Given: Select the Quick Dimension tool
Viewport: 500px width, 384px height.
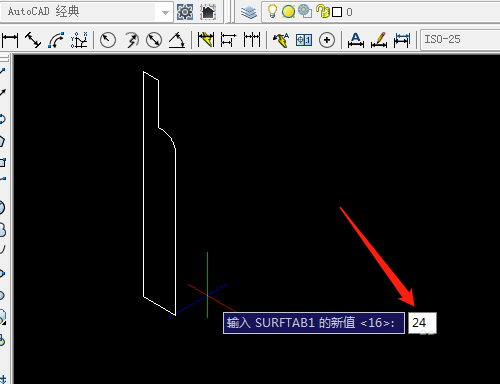Looking at the screenshot, I should 205,40.
